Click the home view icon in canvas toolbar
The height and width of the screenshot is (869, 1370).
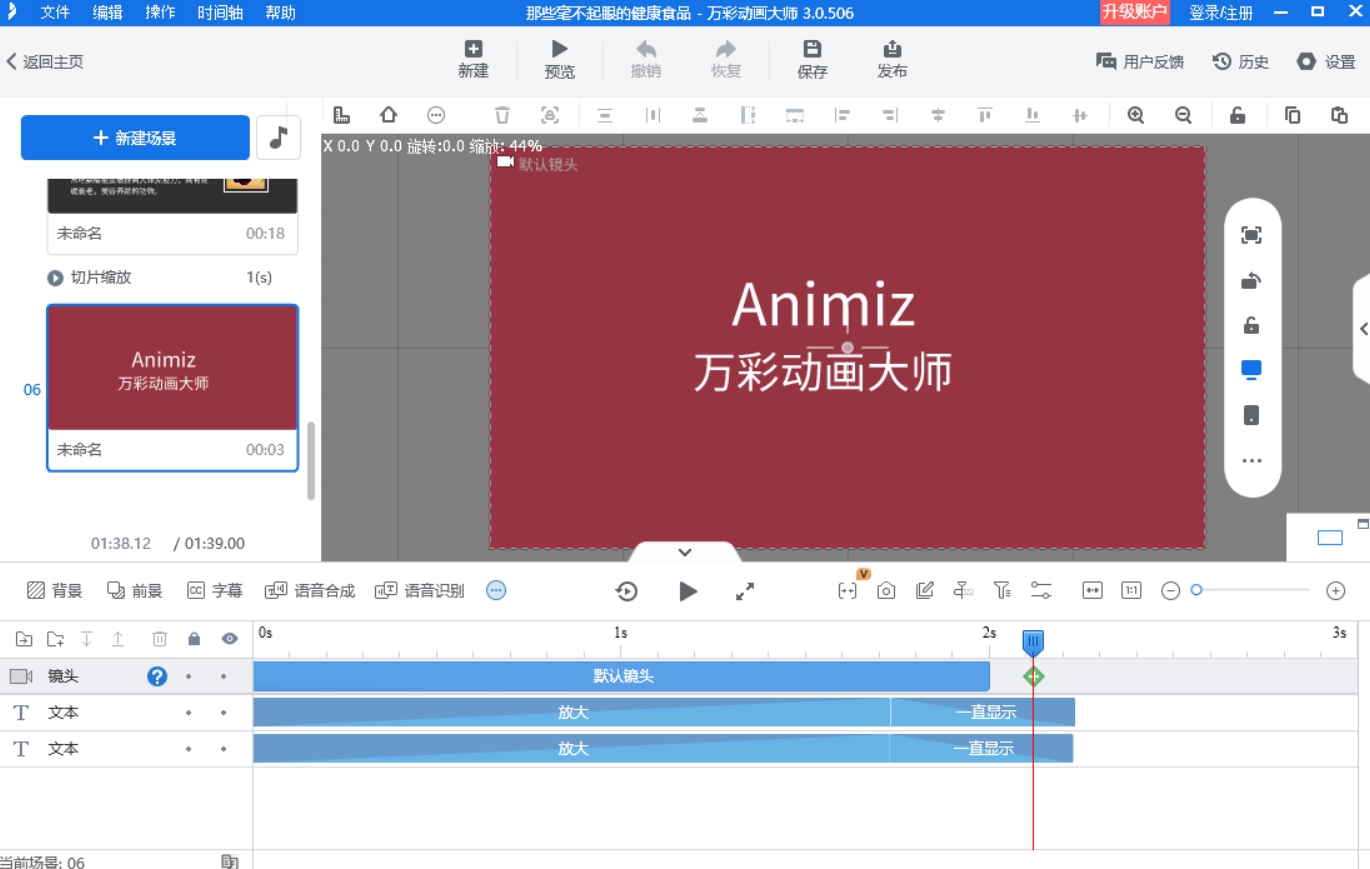[388, 115]
